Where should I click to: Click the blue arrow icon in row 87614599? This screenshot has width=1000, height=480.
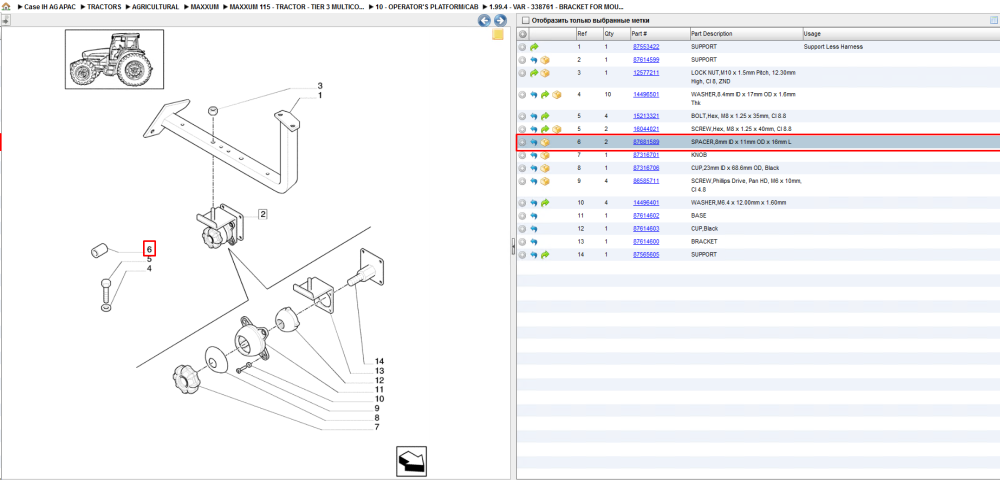(x=534, y=60)
